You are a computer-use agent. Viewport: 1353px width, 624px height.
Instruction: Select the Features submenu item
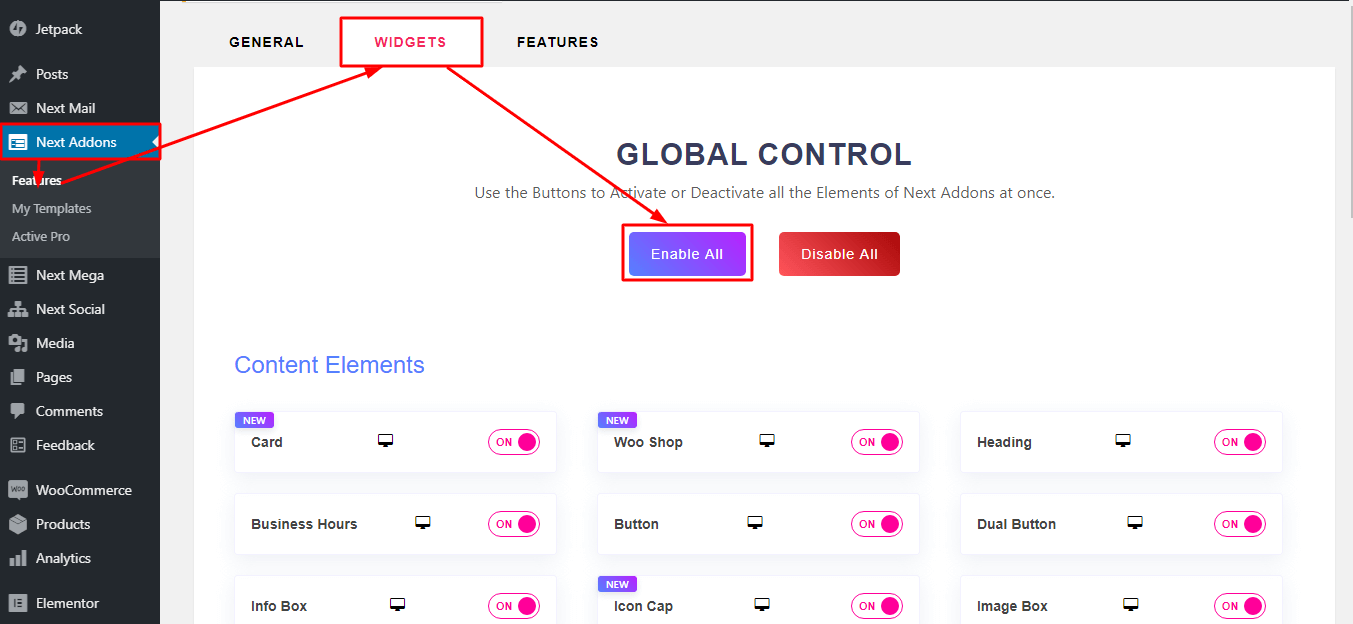tap(37, 181)
